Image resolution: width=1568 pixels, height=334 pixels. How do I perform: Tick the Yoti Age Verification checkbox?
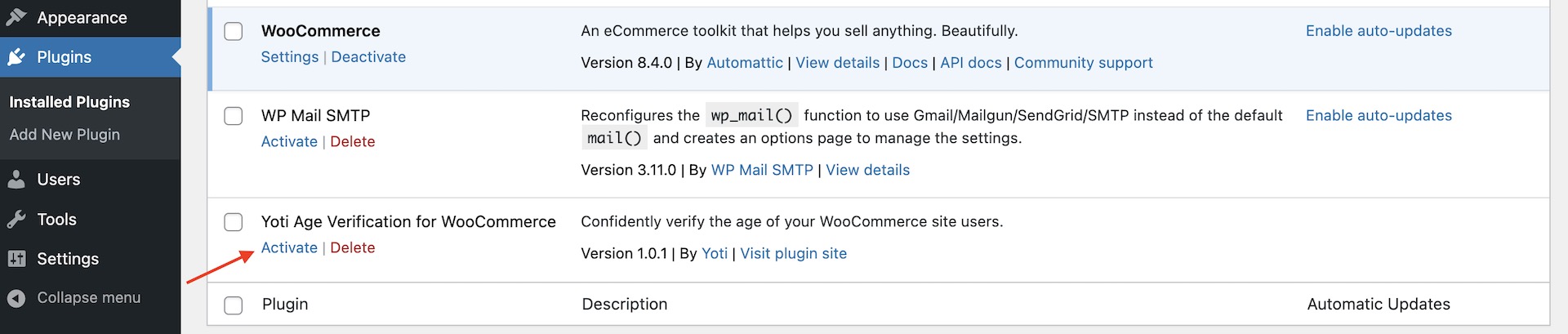point(234,222)
